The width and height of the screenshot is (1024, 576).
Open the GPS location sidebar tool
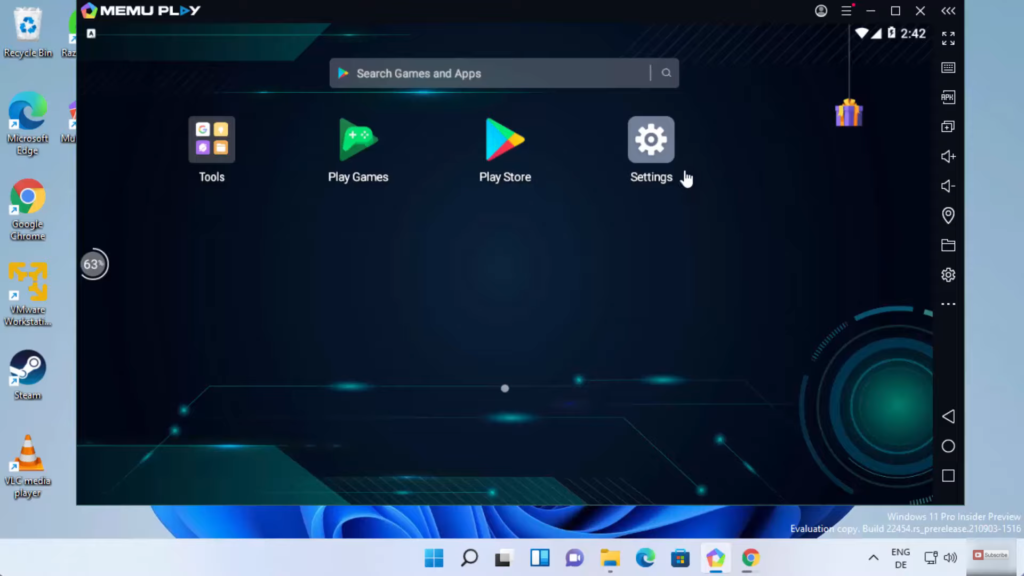pyautogui.click(x=948, y=216)
